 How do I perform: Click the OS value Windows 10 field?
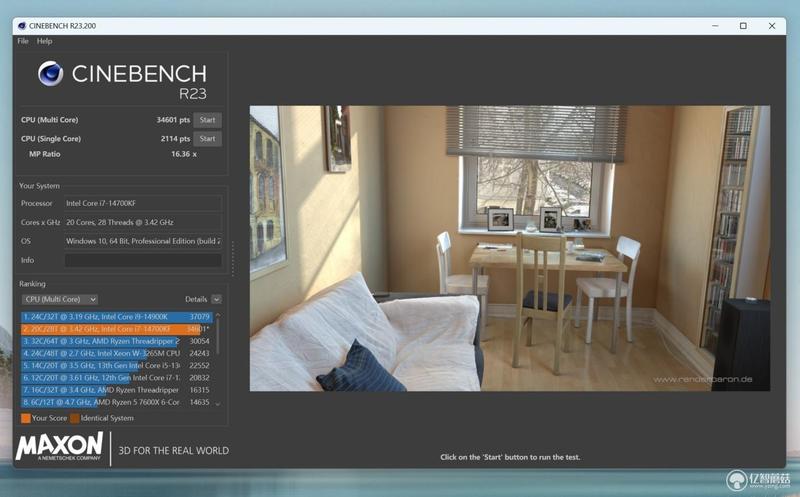143,241
